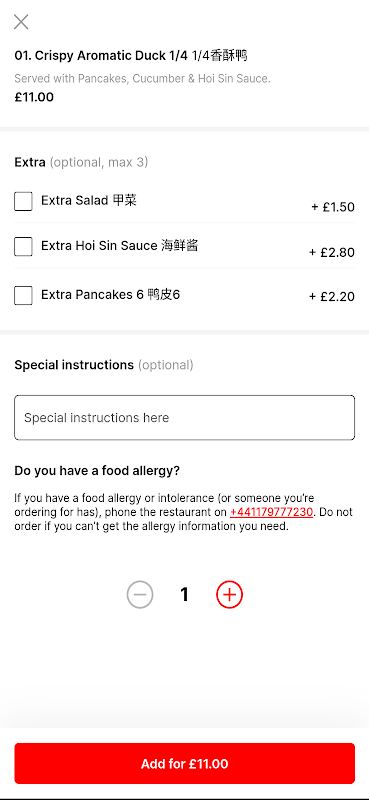Click the + £1.50 salad price
The width and height of the screenshot is (369, 800).
333,207
